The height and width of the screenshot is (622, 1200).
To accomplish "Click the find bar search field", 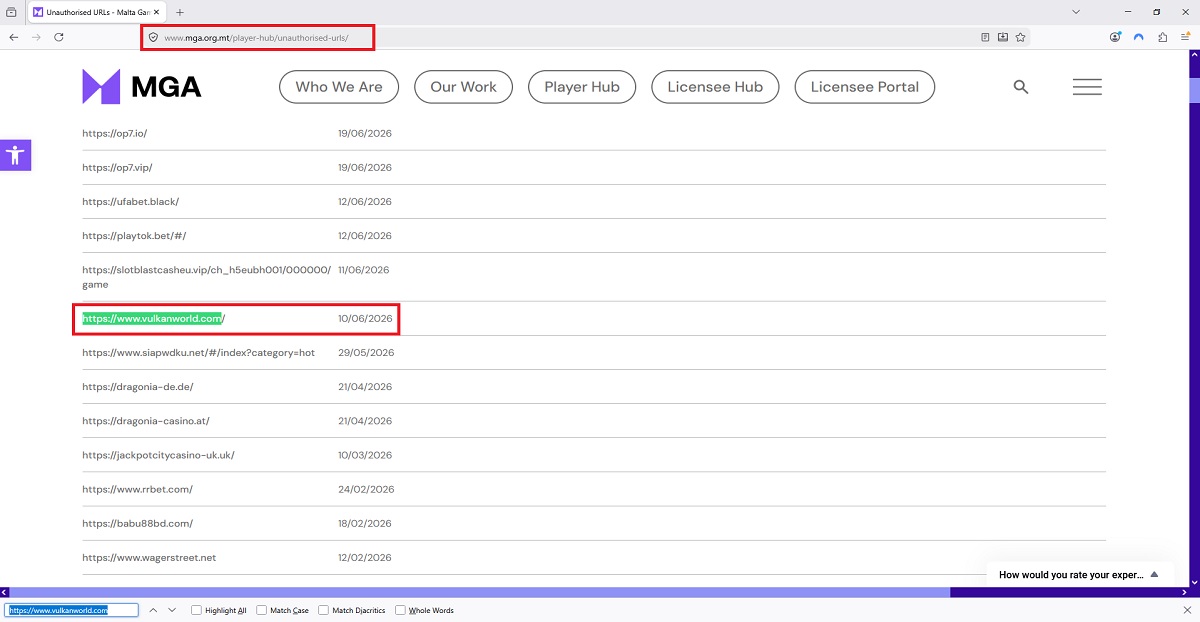I will 71,610.
